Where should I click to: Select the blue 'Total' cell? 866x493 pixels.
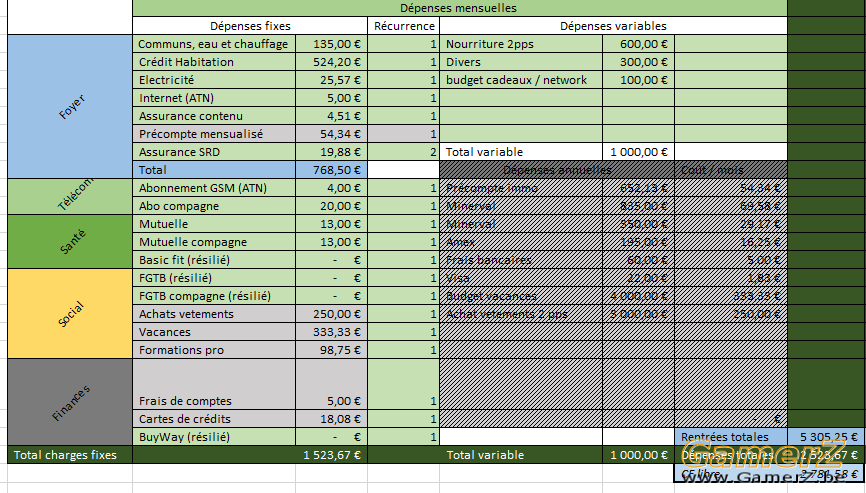(214, 170)
